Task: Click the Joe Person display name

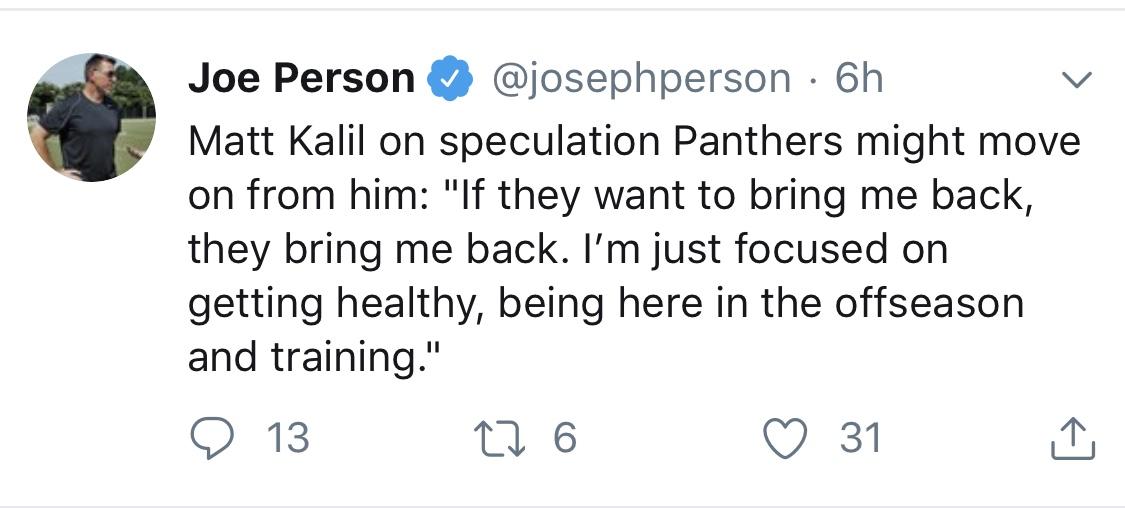Action: tap(301, 79)
